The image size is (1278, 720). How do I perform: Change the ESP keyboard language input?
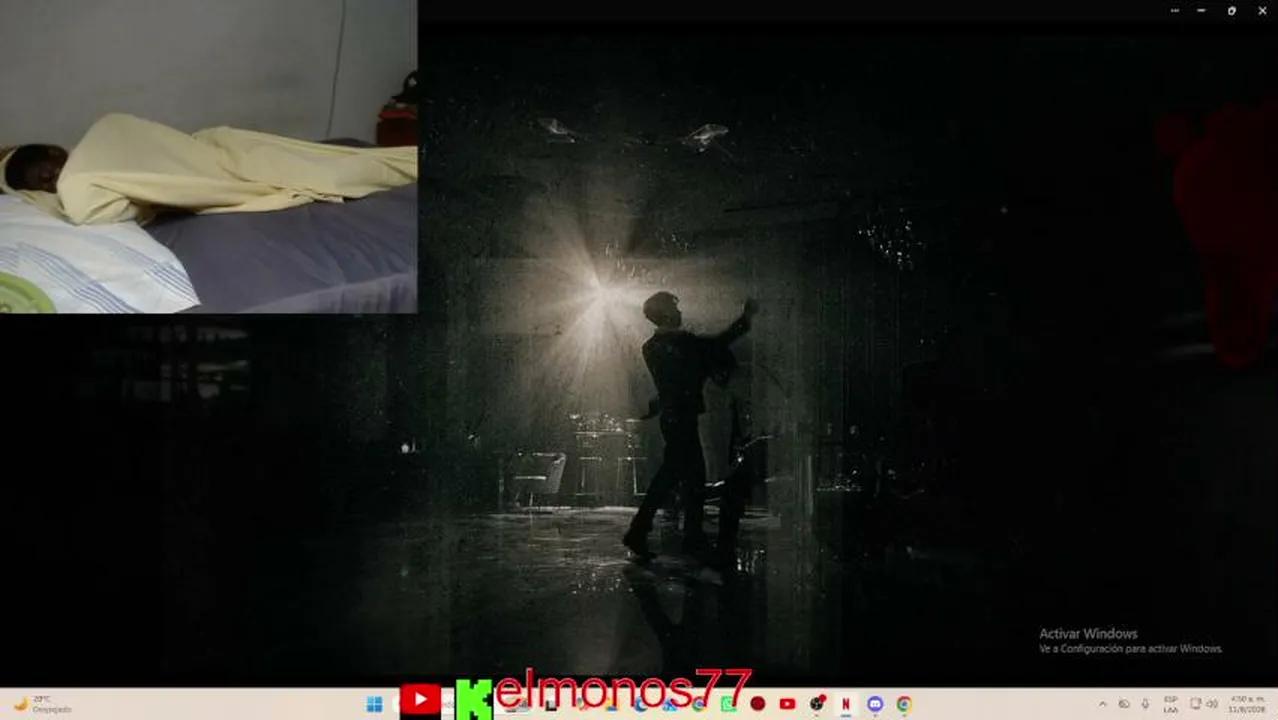click(1170, 704)
